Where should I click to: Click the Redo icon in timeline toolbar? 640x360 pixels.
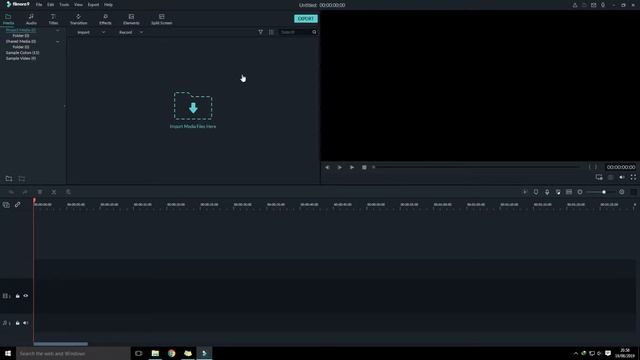25,192
